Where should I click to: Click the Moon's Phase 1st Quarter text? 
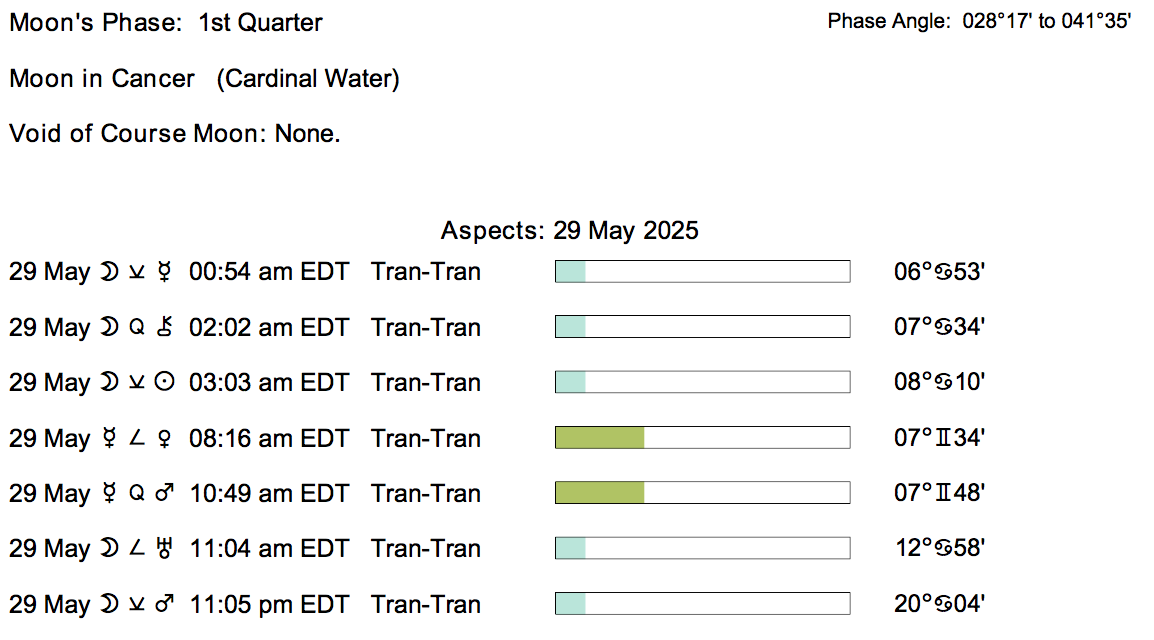coord(166,22)
